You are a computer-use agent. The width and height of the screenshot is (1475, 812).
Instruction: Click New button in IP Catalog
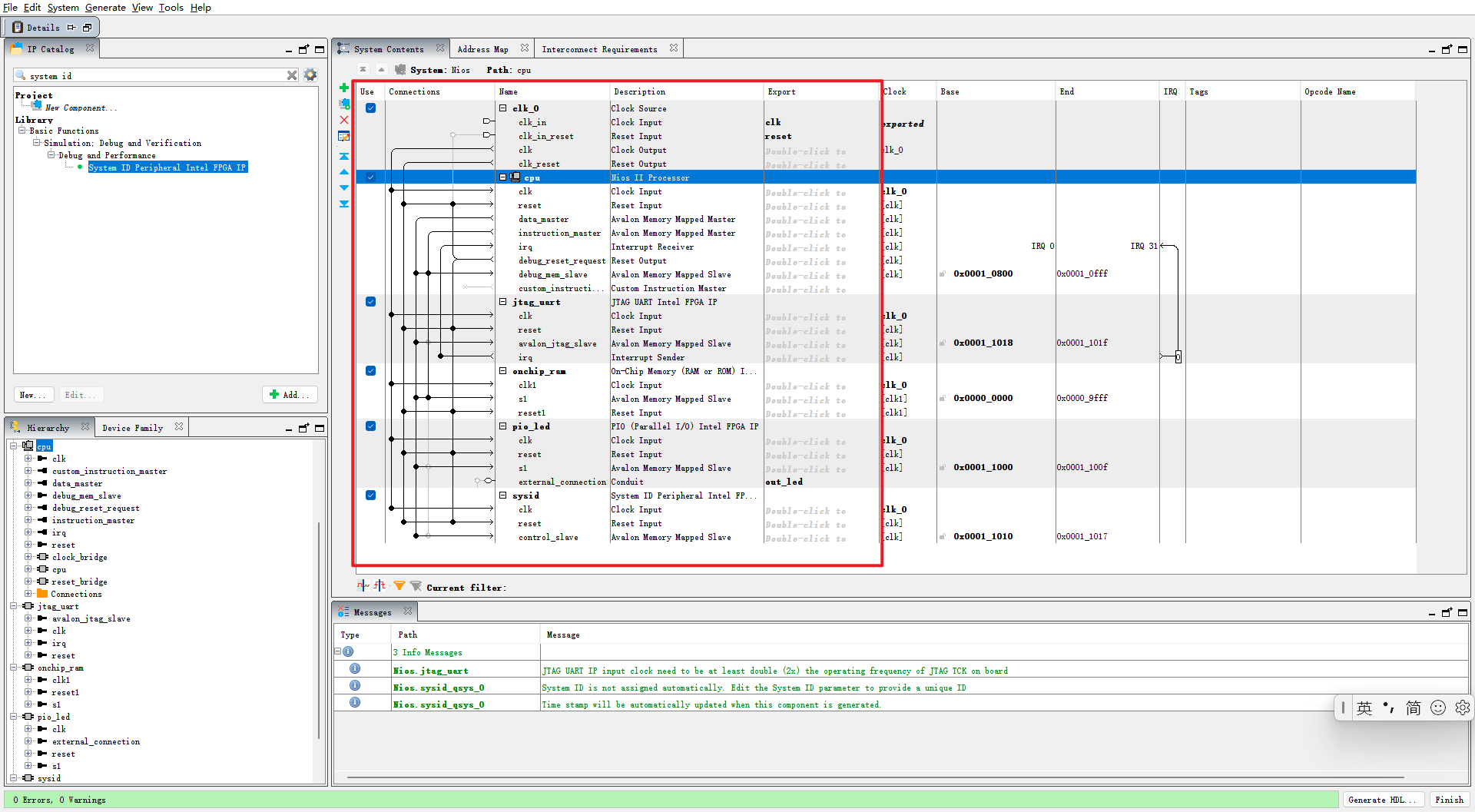click(33, 395)
